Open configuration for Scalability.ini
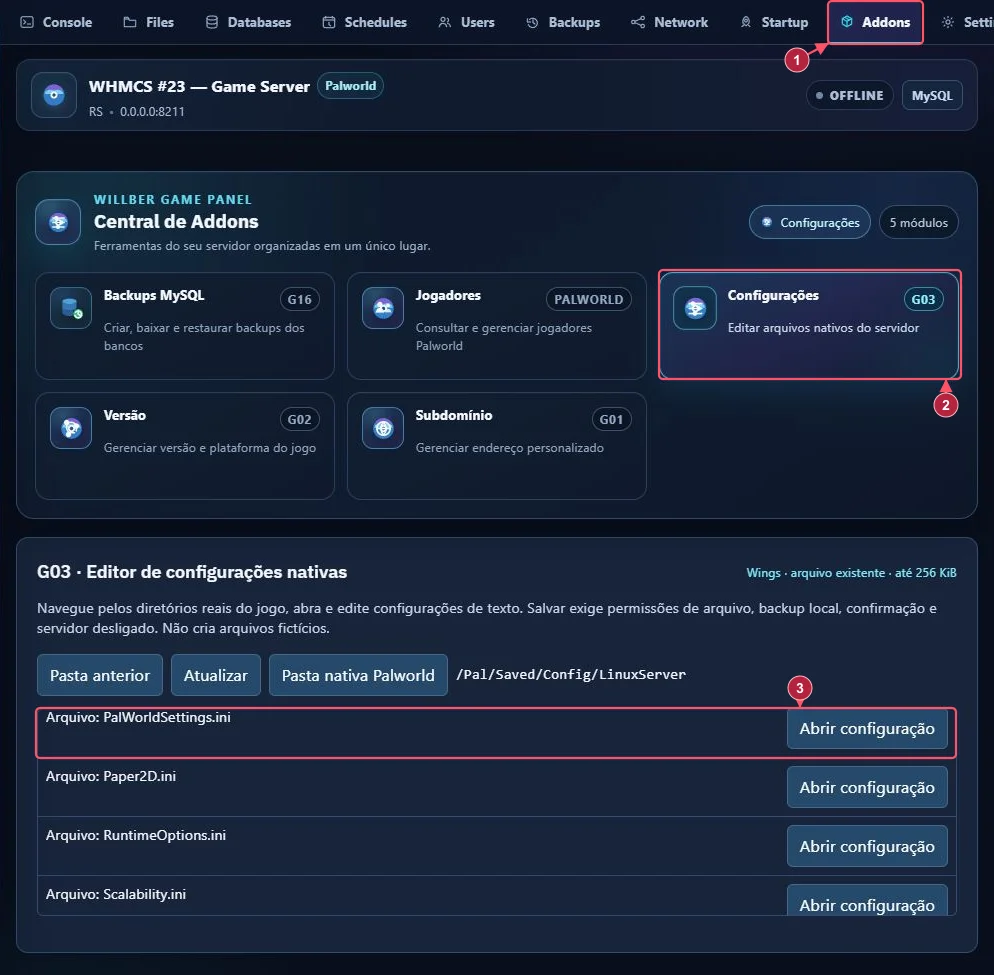Viewport: 994px width, 975px height. 867,901
